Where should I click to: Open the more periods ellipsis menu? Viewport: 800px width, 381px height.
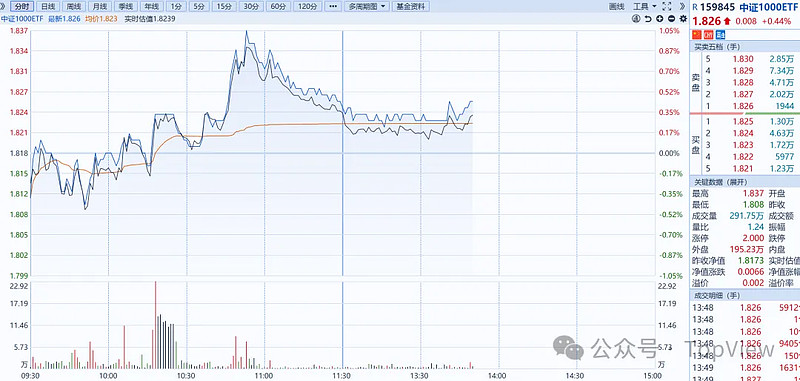(x=333, y=7)
